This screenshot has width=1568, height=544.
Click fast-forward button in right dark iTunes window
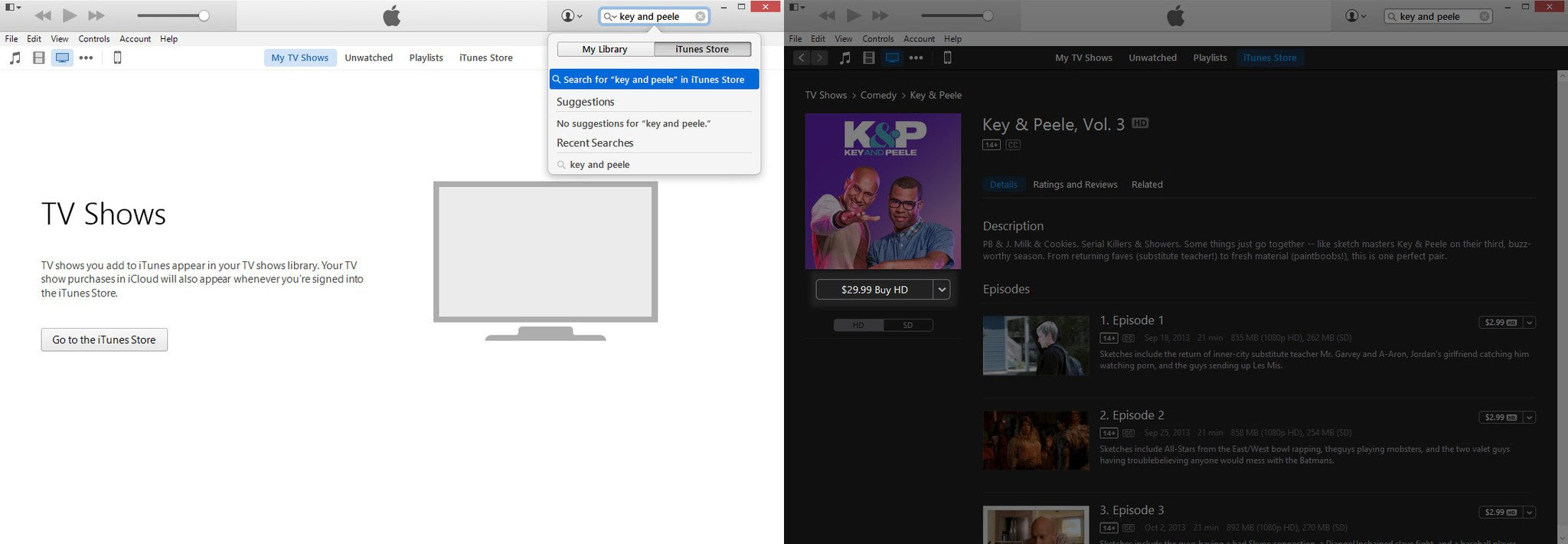pyautogui.click(x=880, y=15)
